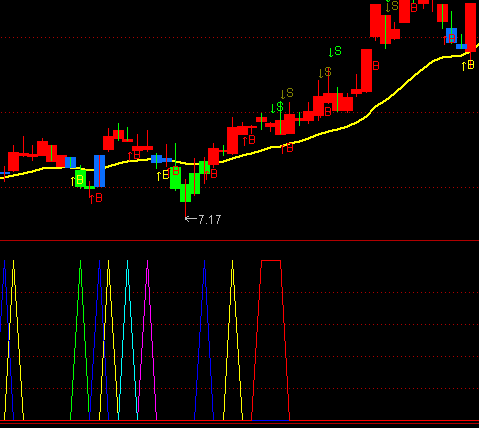
Task: Select yellow buy B marker at far right edge
Action: coord(468,65)
